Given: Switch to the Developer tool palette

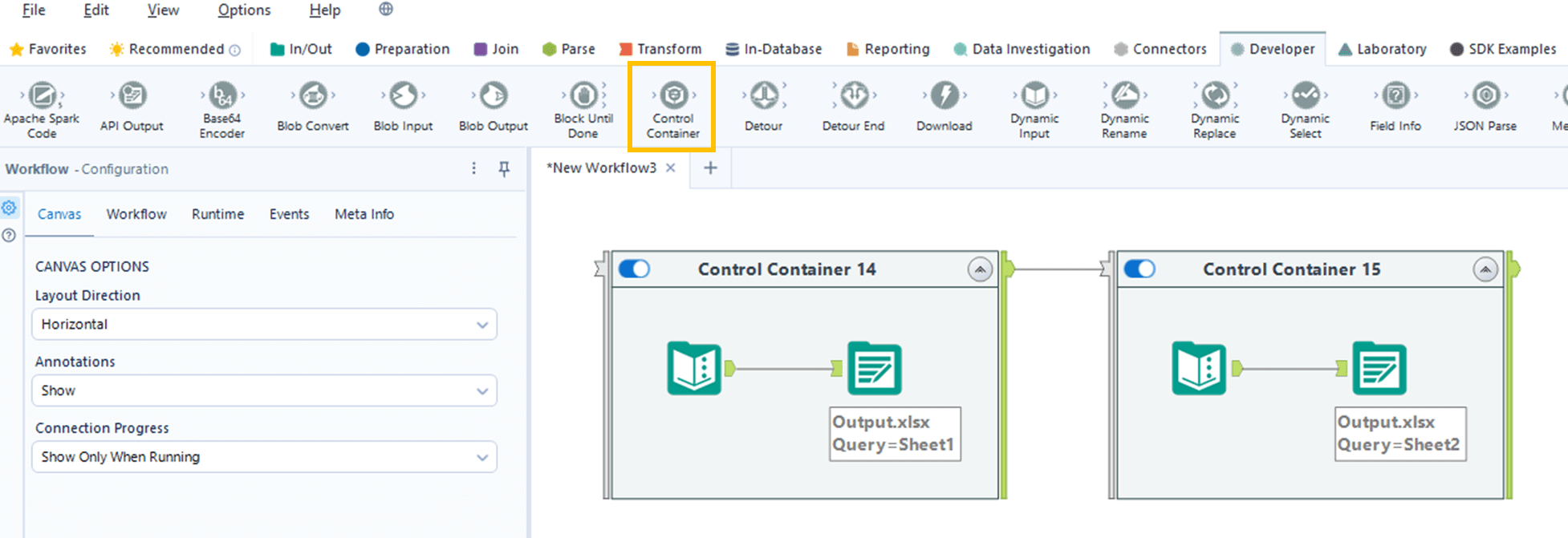Looking at the screenshot, I should [1273, 49].
